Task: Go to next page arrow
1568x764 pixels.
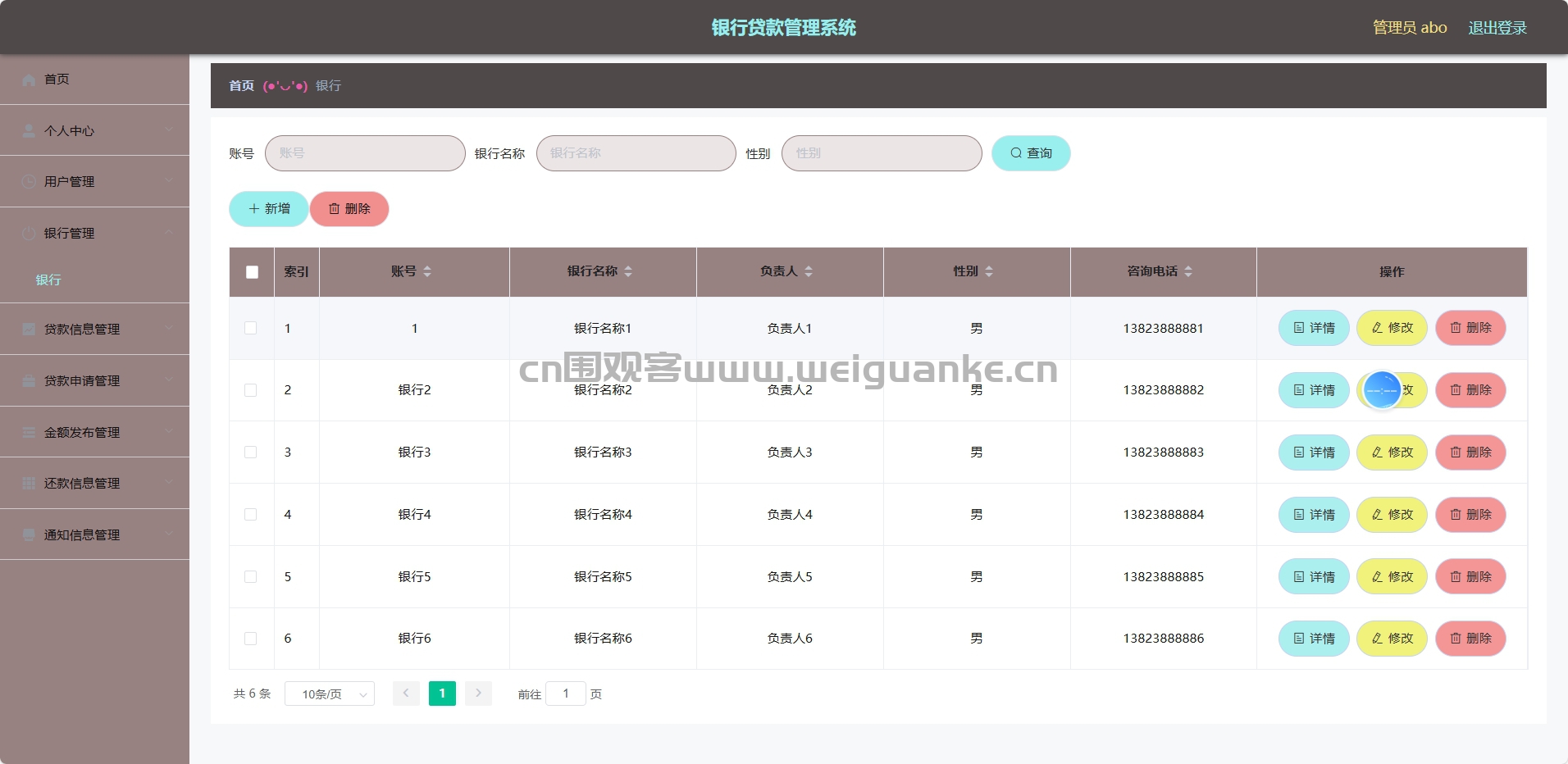Action: (478, 694)
